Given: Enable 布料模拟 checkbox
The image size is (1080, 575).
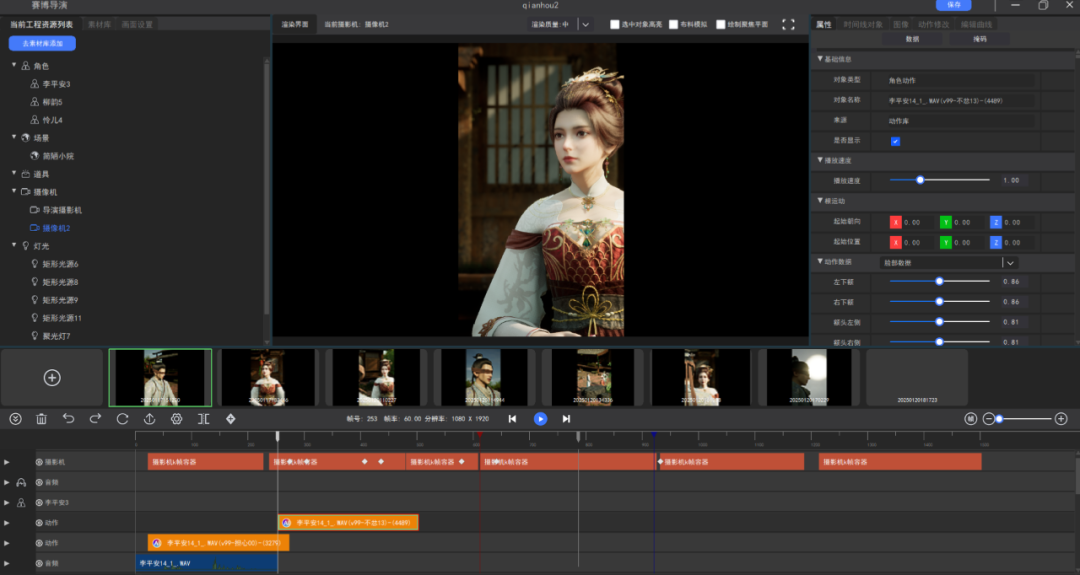Looking at the screenshot, I should click(x=674, y=24).
